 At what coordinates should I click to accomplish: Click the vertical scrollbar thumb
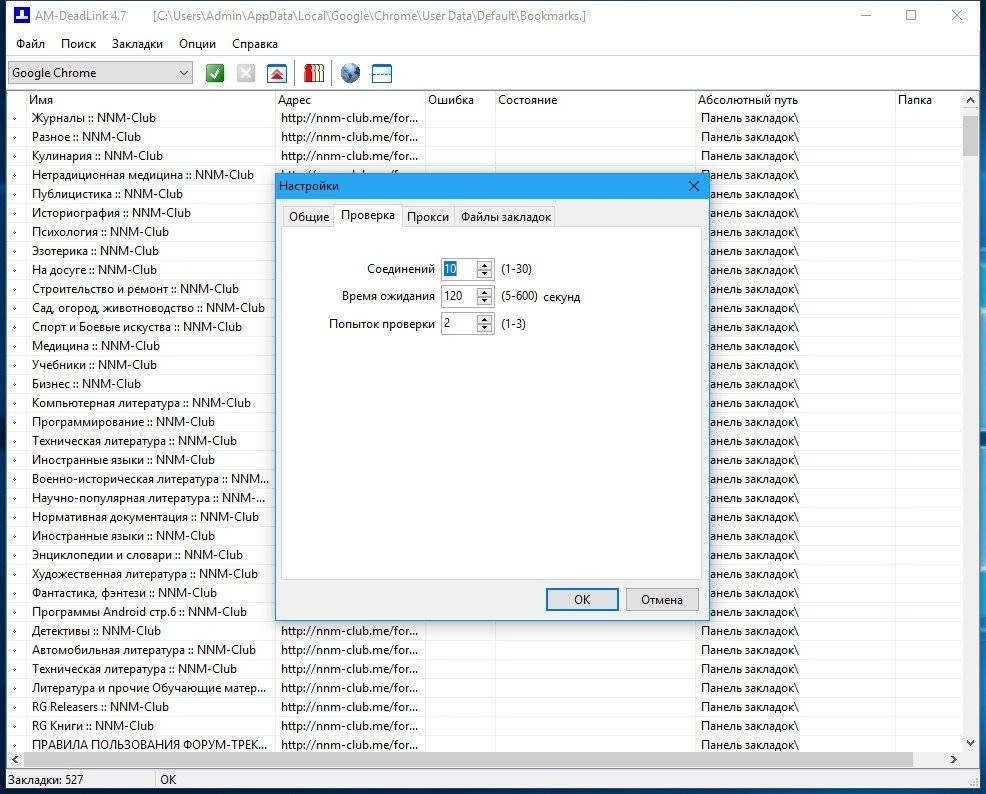(970, 136)
